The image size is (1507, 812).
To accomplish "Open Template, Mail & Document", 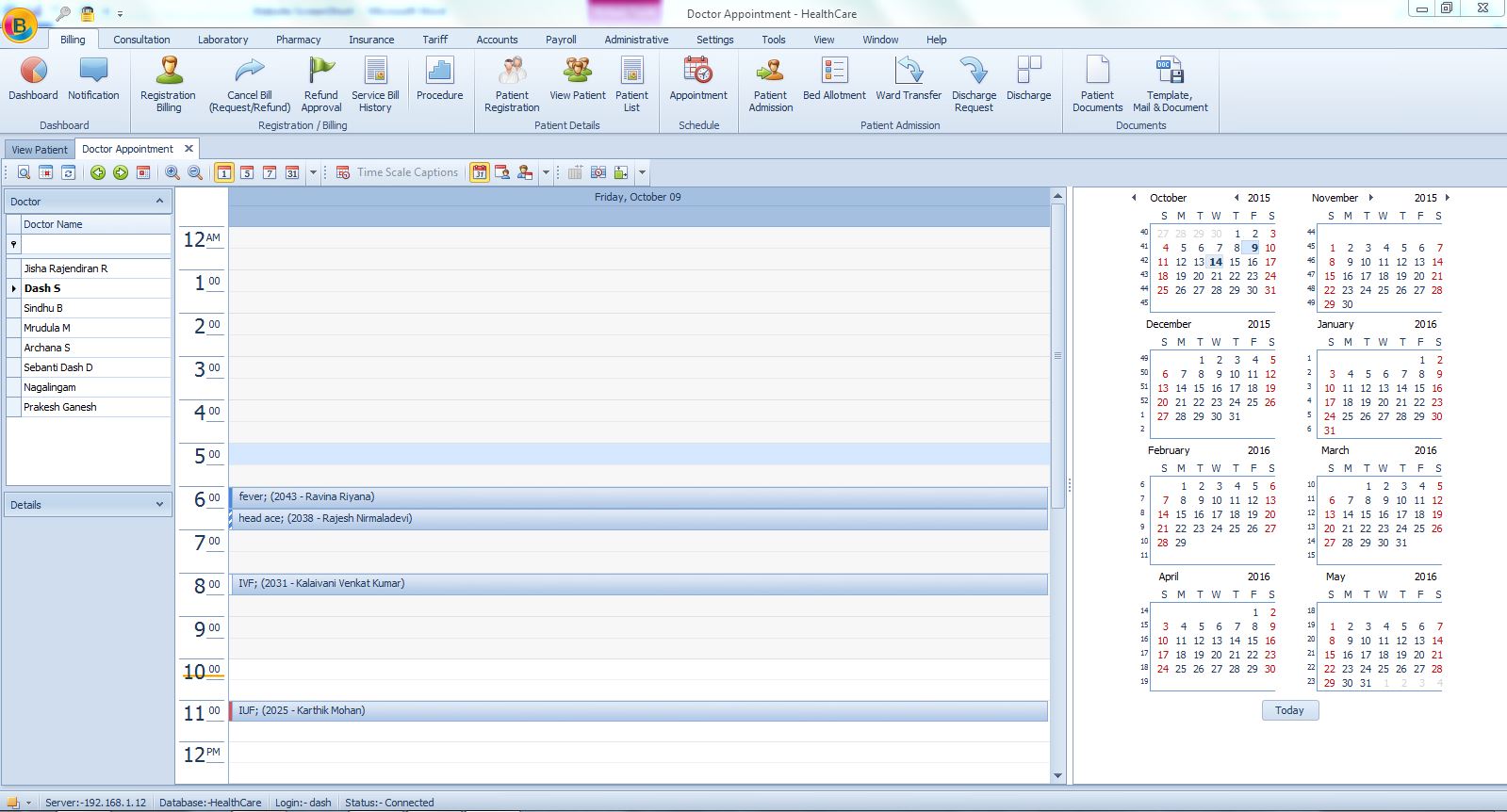I will coord(1170,85).
